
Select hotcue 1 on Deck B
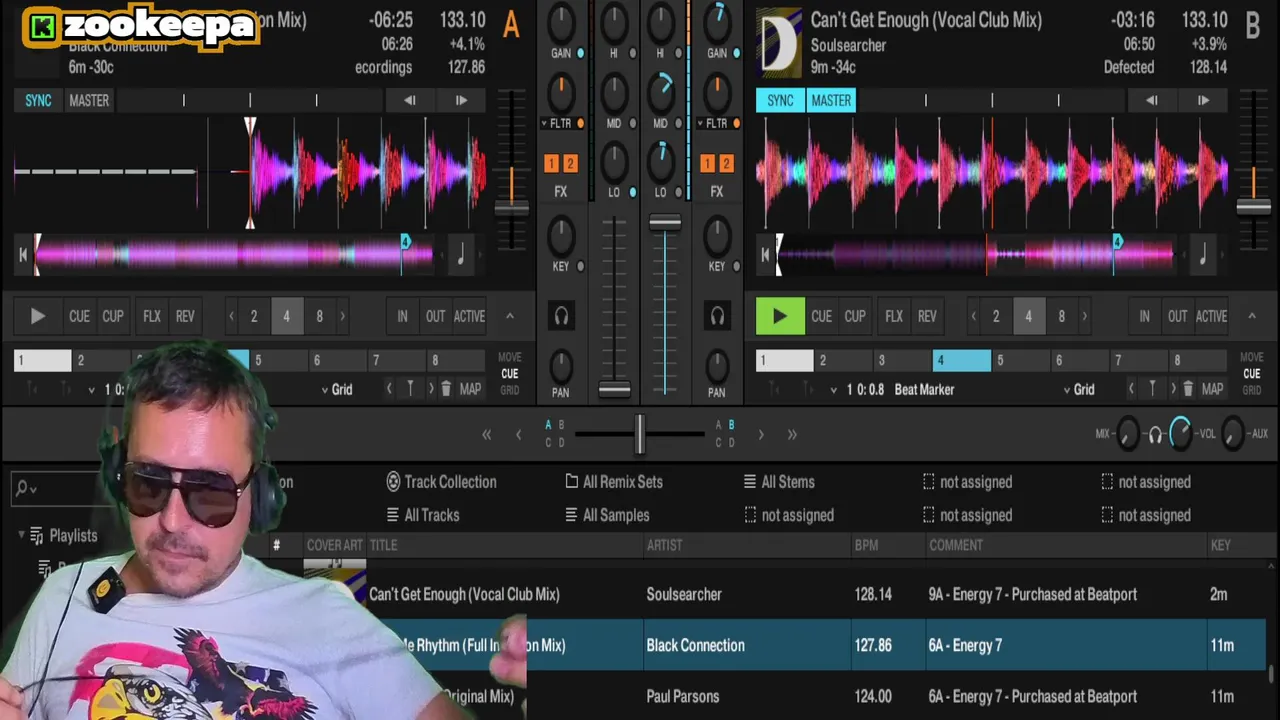tap(785, 360)
